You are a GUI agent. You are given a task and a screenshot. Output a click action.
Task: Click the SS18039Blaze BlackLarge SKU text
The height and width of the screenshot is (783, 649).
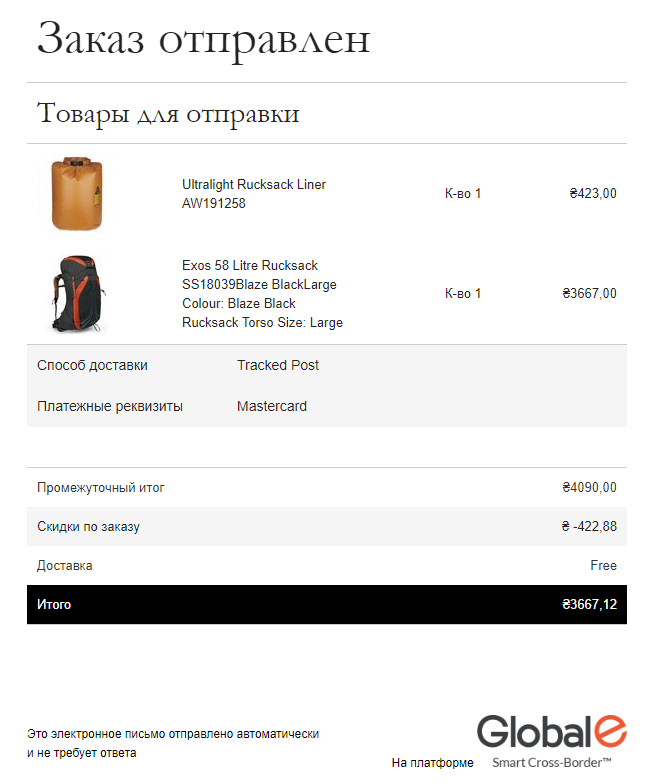[259, 284]
